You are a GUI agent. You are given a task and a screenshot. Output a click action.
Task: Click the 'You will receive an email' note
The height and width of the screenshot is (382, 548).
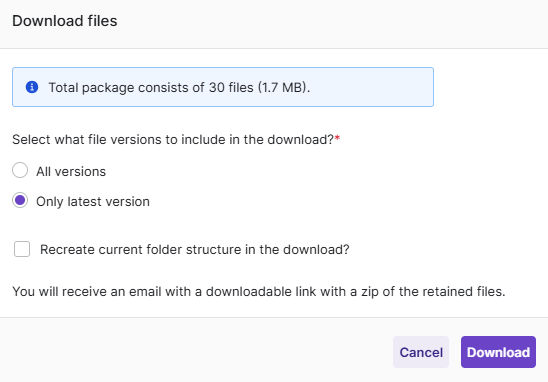click(259, 291)
